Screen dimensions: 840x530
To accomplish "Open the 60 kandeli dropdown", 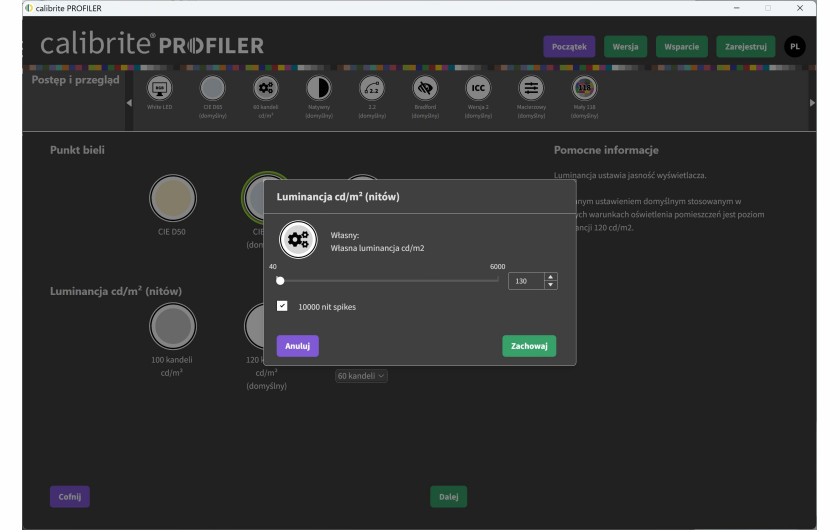I will coord(361,376).
